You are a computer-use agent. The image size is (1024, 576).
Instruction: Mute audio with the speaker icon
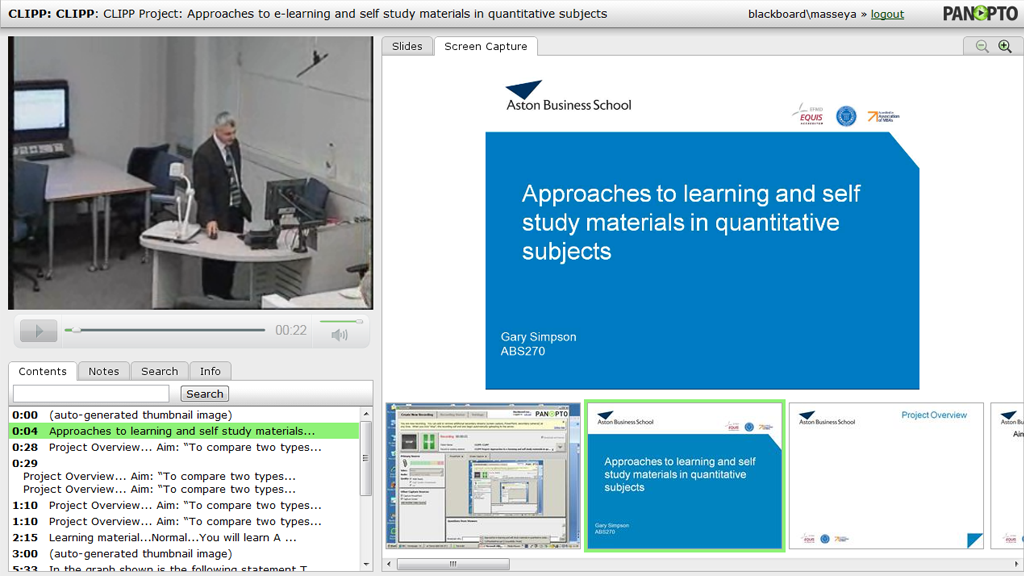(340, 335)
